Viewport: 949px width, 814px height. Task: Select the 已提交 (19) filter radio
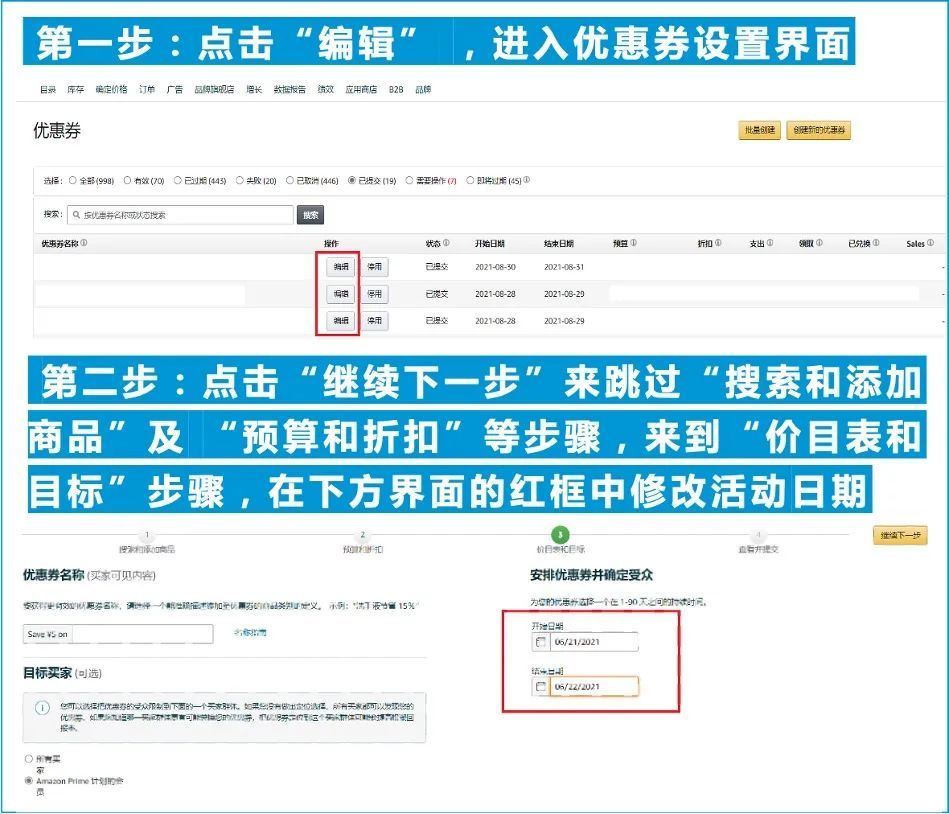[351, 180]
